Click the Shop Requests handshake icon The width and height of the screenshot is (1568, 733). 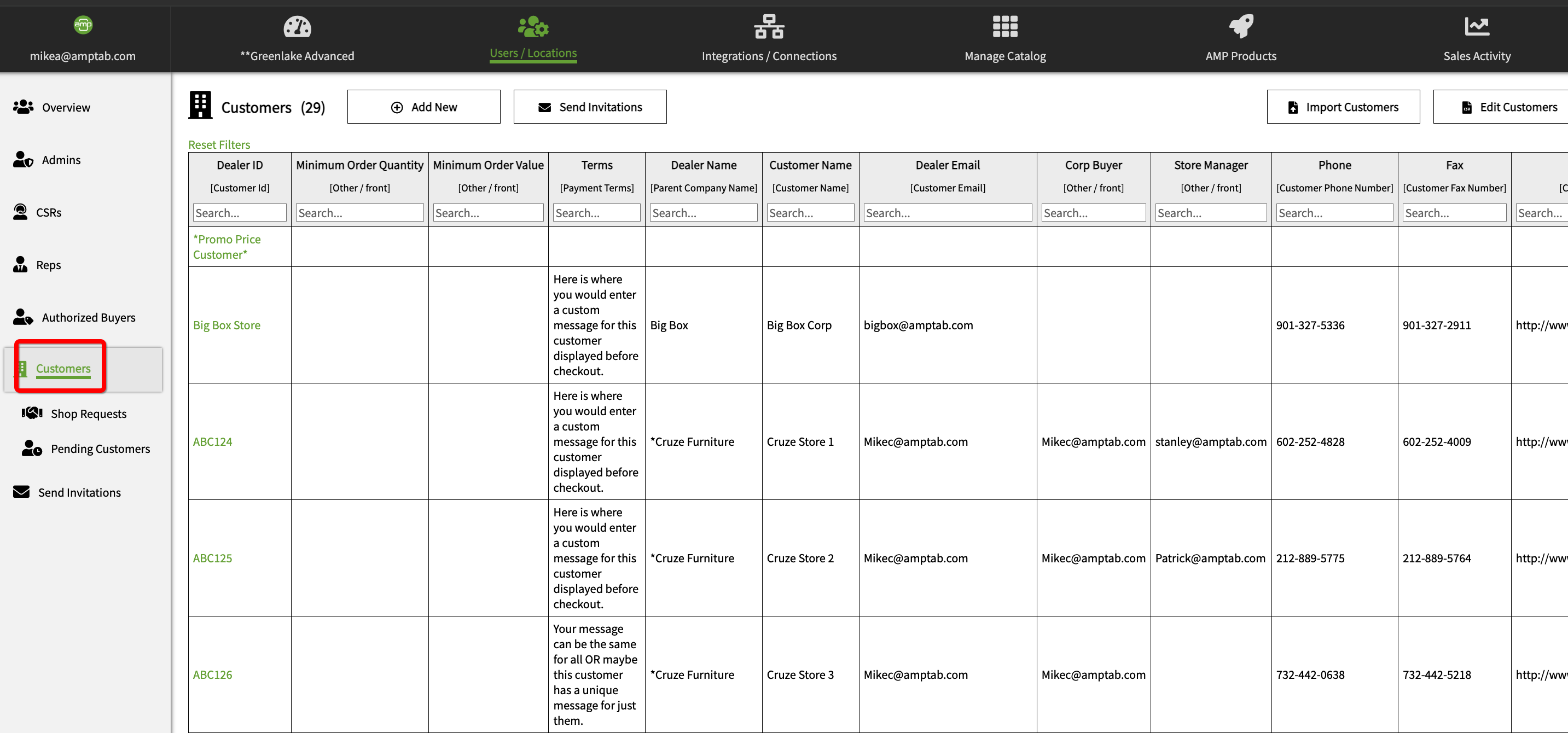pyautogui.click(x=32, y=414)
